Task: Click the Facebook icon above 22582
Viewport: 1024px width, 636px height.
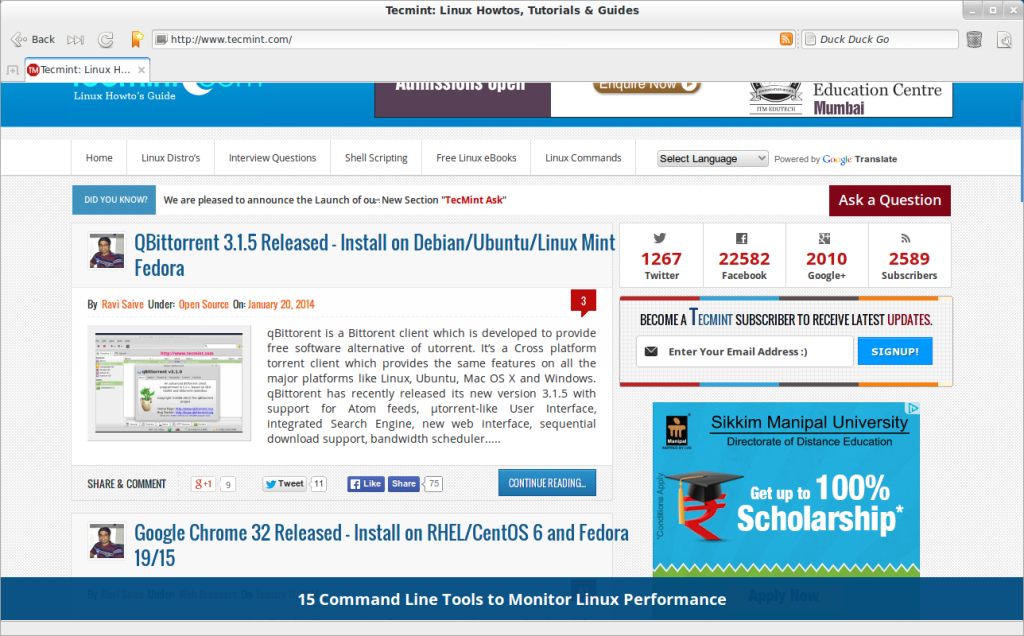Action: point(741,238)
